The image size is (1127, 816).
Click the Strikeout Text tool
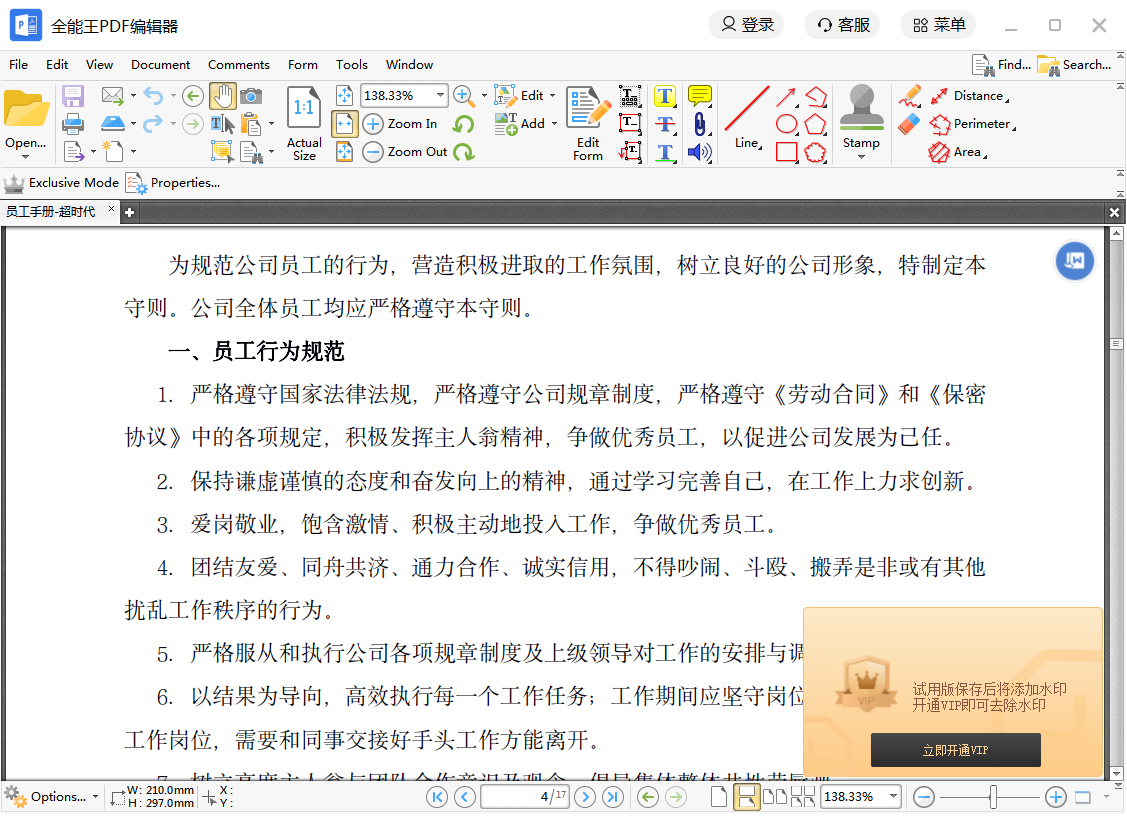pos(665,125)
